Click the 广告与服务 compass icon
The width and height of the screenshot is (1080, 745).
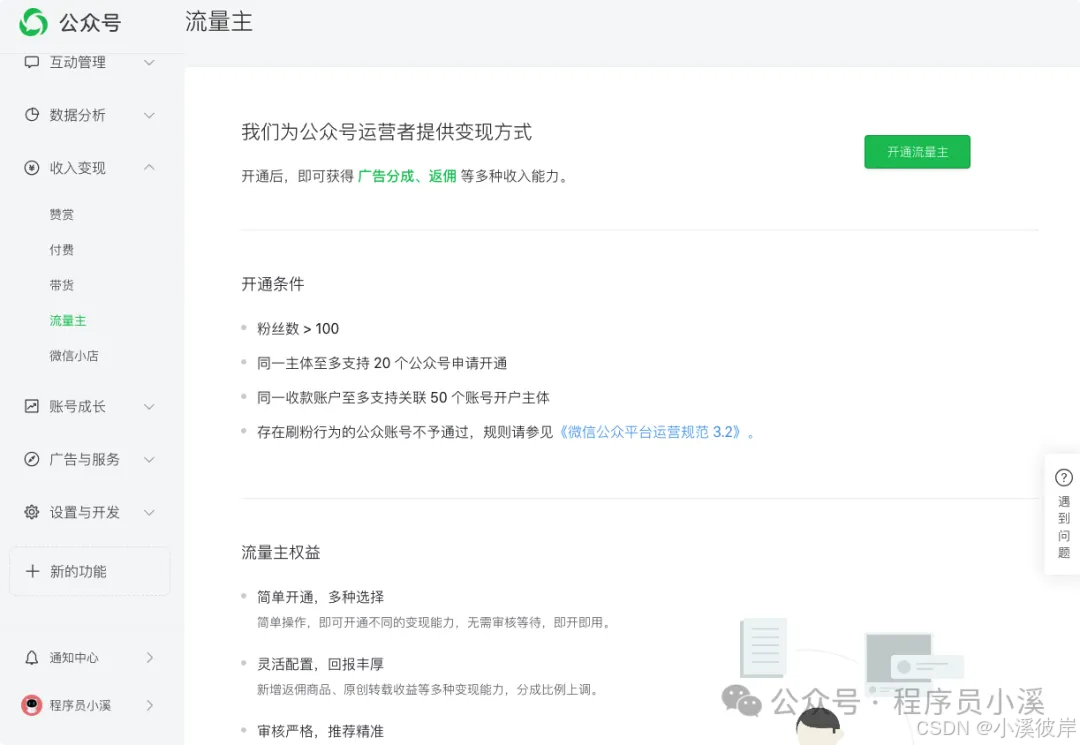click(32, 459)
